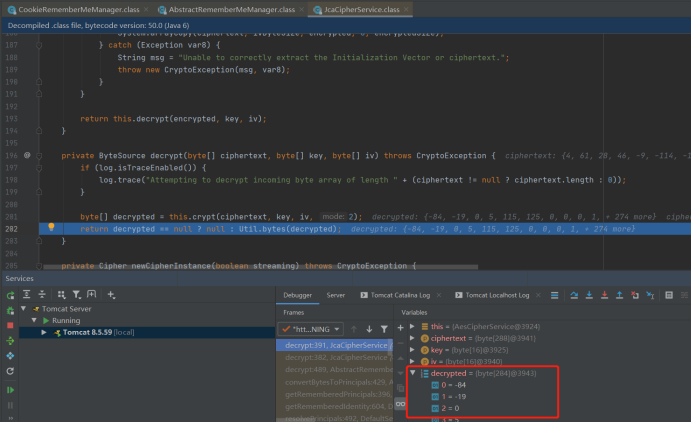
Task: Open the thread selector dropdown "htt...NING"
Action: [312, 329]
